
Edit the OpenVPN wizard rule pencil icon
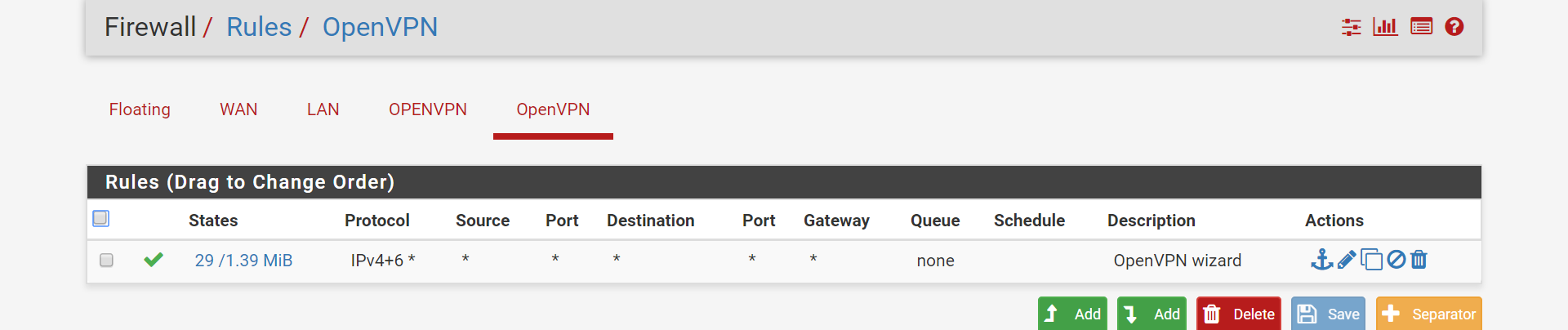(x=1347, y=260)
